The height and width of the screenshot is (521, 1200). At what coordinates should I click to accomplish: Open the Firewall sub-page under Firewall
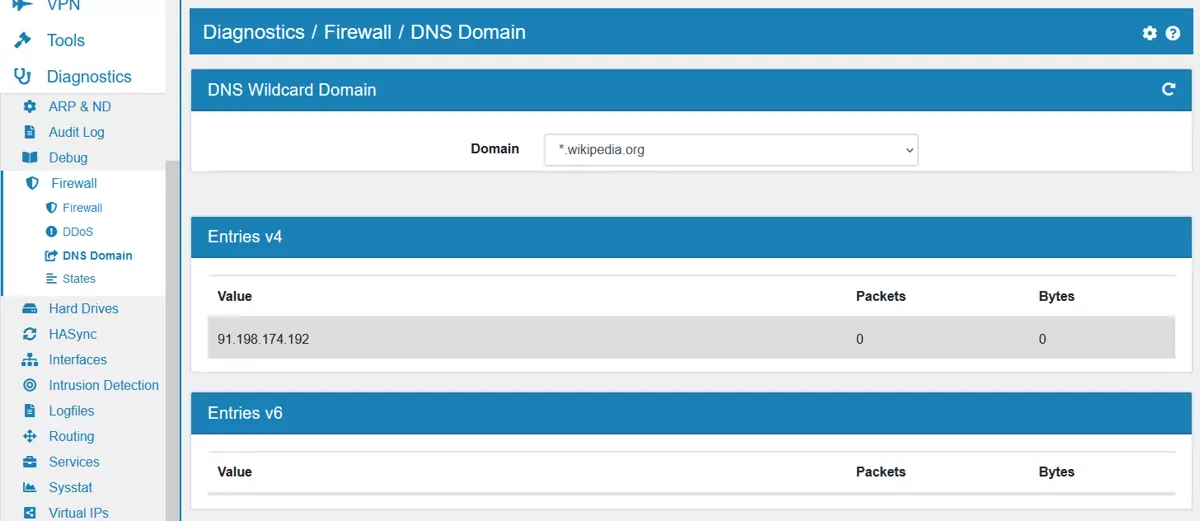point(83,208)
